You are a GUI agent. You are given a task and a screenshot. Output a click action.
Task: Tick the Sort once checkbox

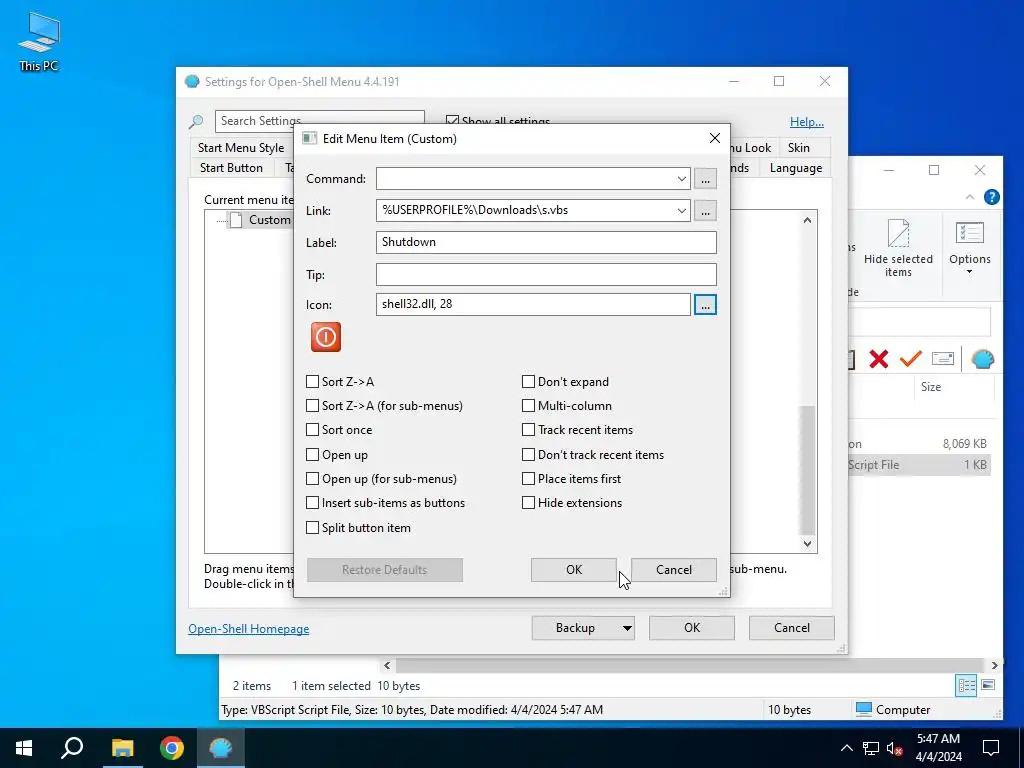[x=313, y=430]
